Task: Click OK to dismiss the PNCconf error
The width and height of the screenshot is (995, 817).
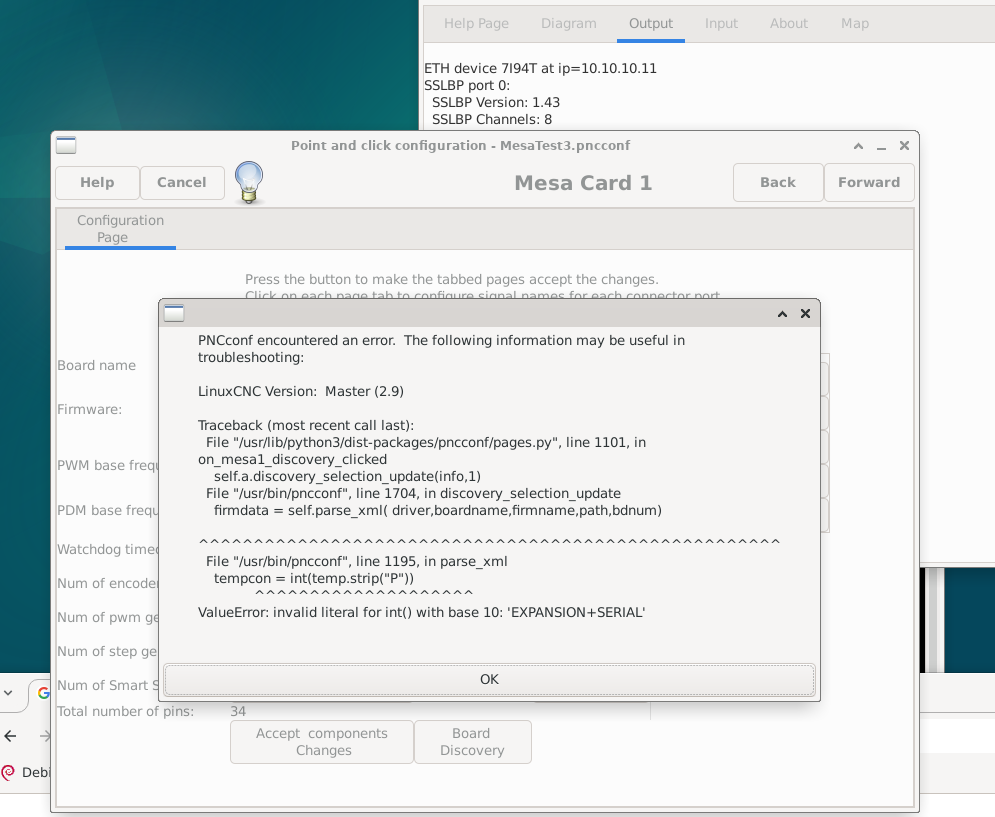Action: (489, 679)
